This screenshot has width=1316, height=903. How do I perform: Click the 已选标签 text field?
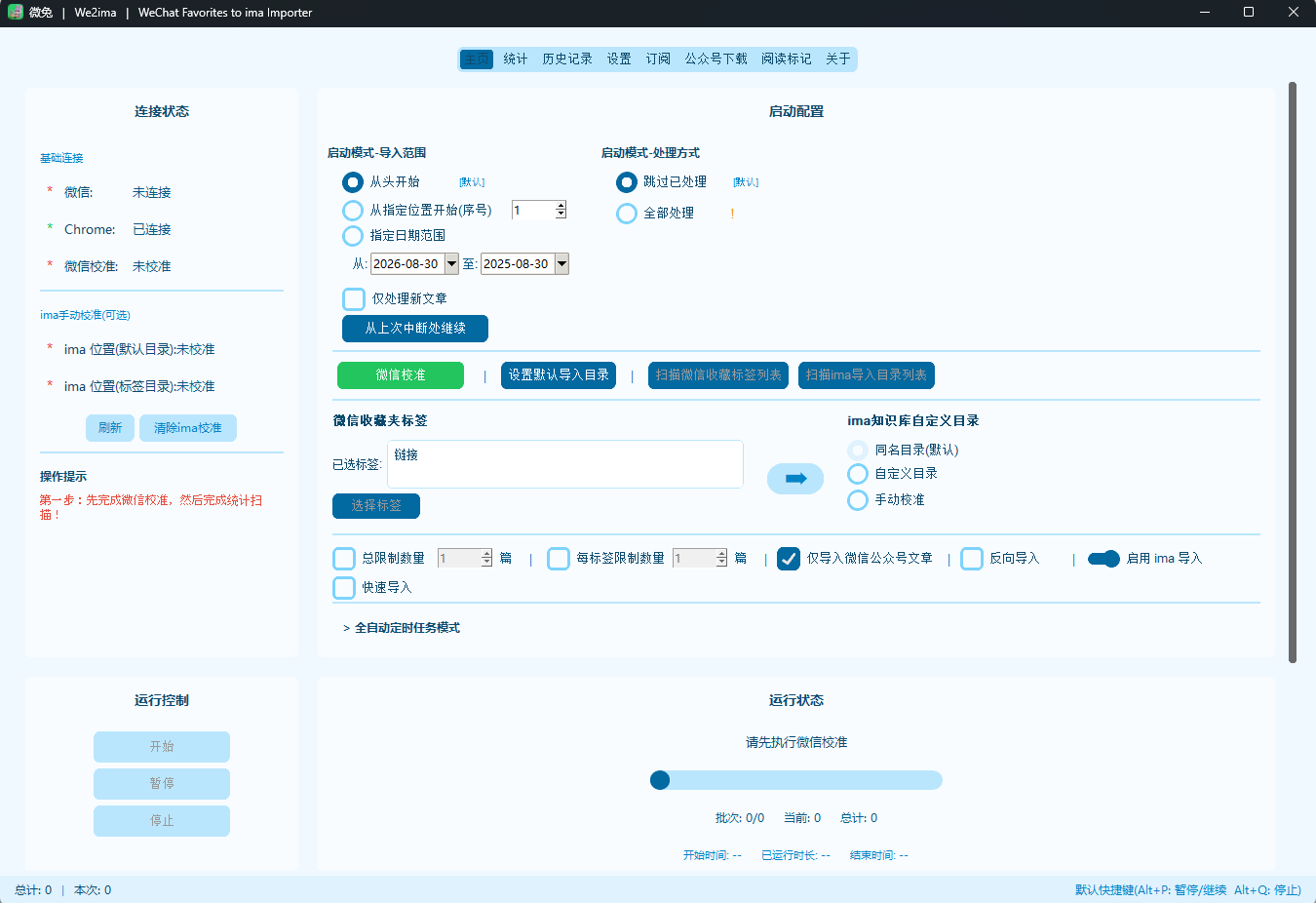565,464
